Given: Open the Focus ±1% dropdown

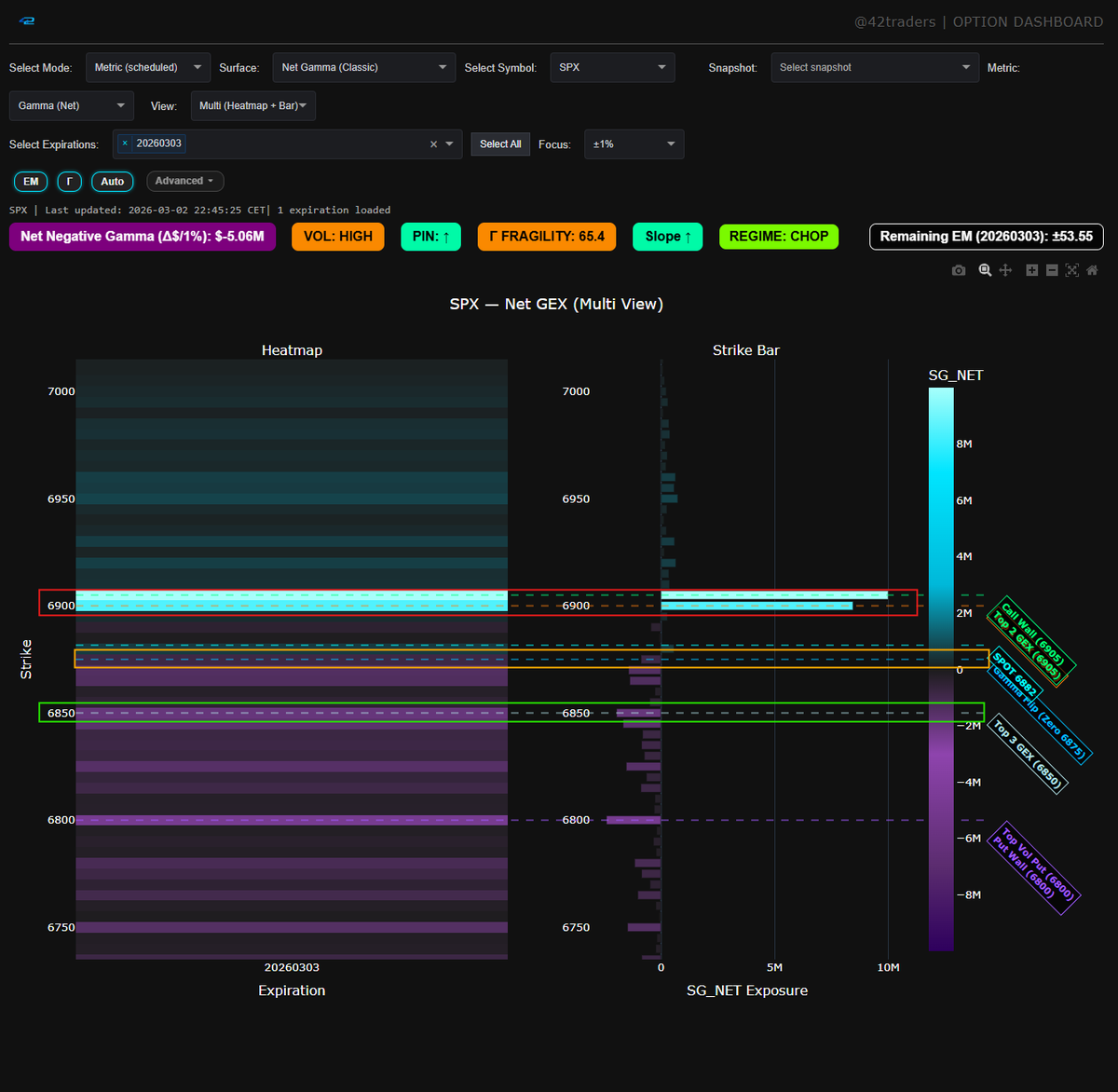Looking at the screenshot, I should click(x=634, y=144).
